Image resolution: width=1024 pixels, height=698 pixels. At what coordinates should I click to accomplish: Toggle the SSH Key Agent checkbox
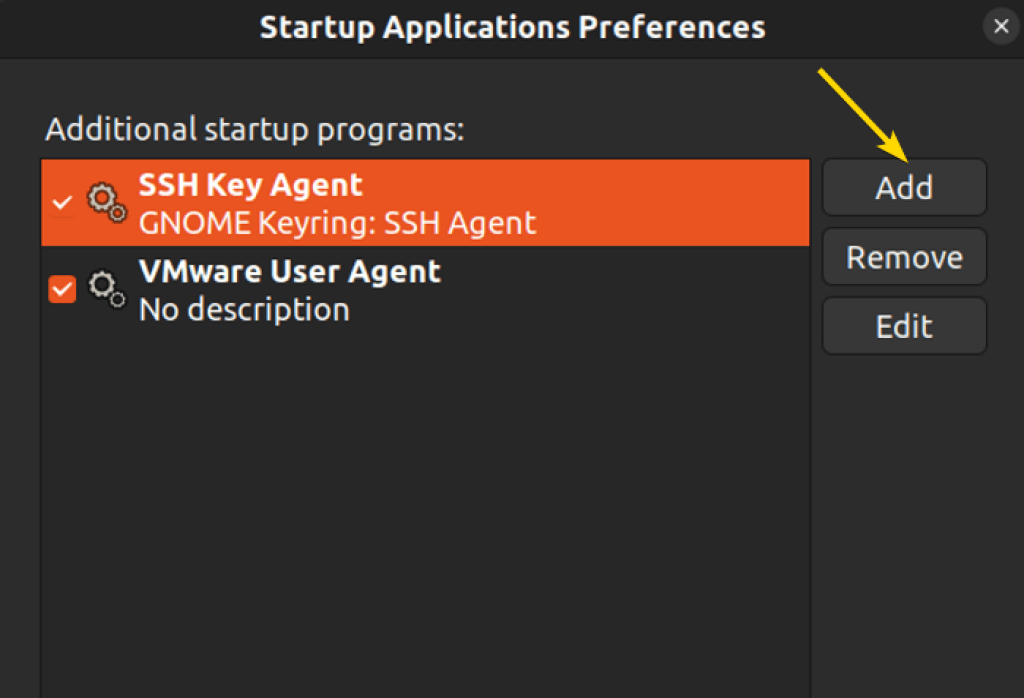pyautogui.click(x=62, y=202)
